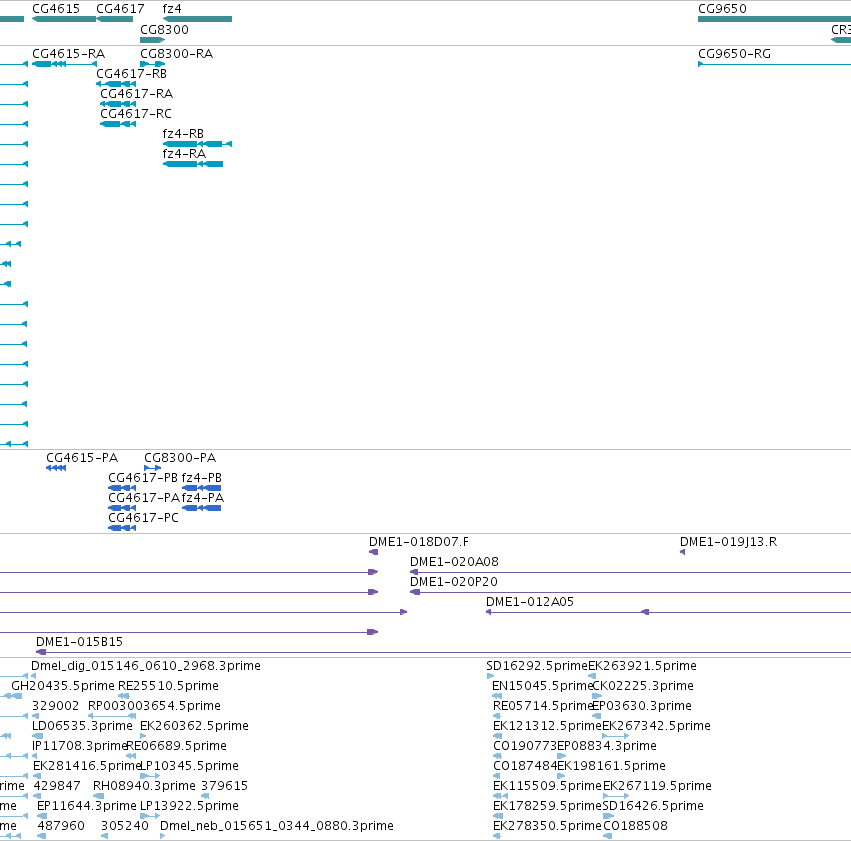Click the CK02225.3prime EST label
Viewport: 851px width, 841px height.
point(643,686)
